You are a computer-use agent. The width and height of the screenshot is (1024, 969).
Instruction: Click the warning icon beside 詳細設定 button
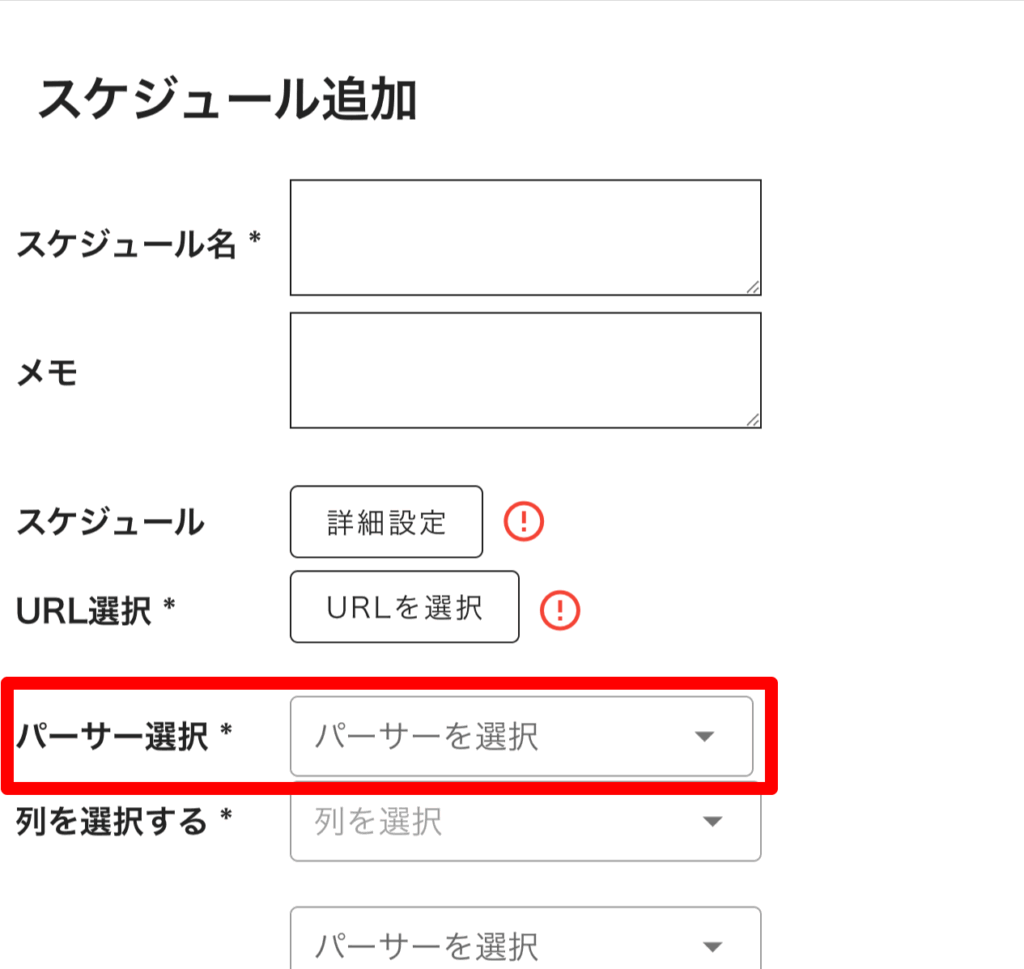coord(523,521)
